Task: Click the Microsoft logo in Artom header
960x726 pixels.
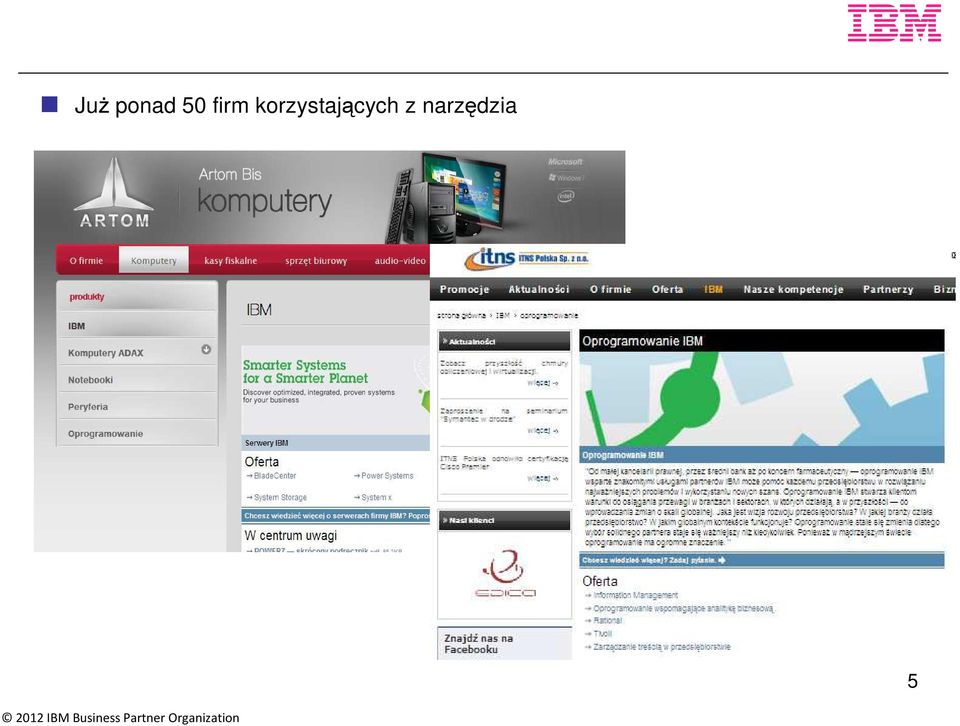Action: pyautogui.click(x=565, y=162)
